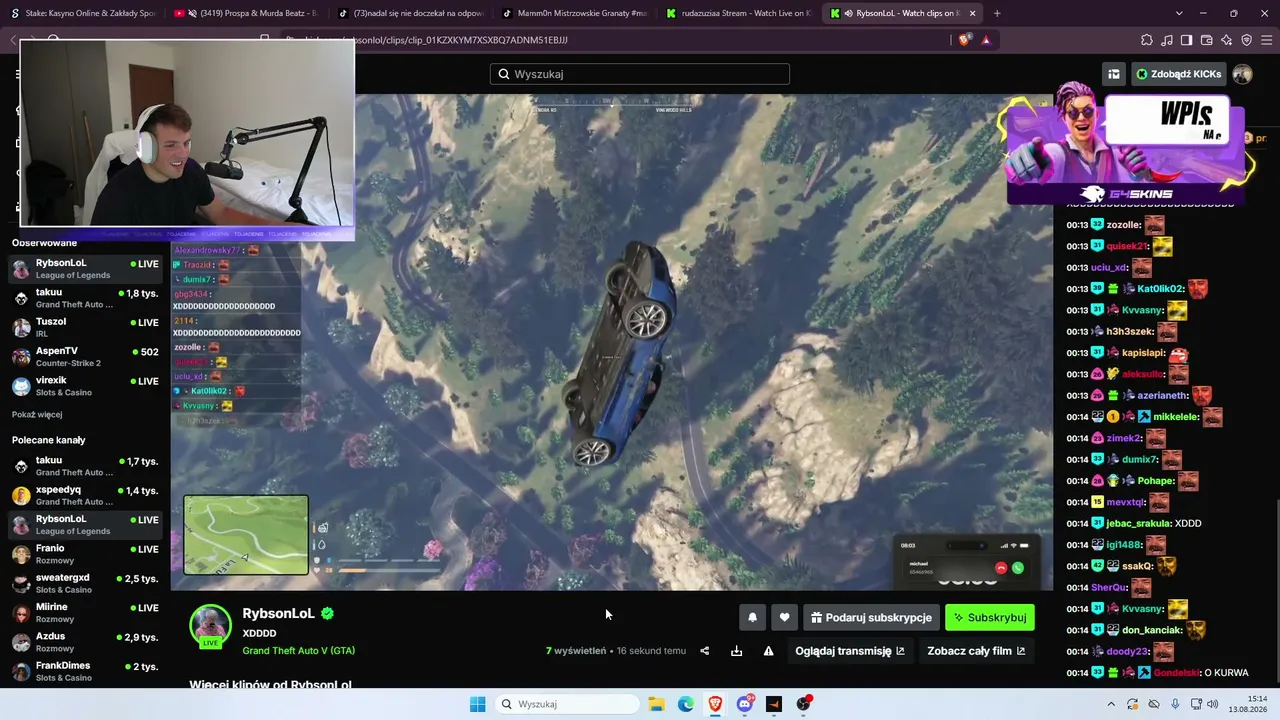The image size is (1280, 720).
Task: Open the dashboard icon beside Zdobądź KICKs
Action: 1113,74
